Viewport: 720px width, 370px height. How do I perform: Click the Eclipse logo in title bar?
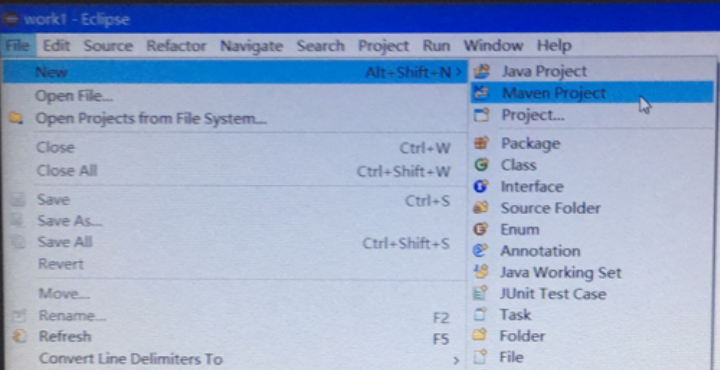click(11, 19)
